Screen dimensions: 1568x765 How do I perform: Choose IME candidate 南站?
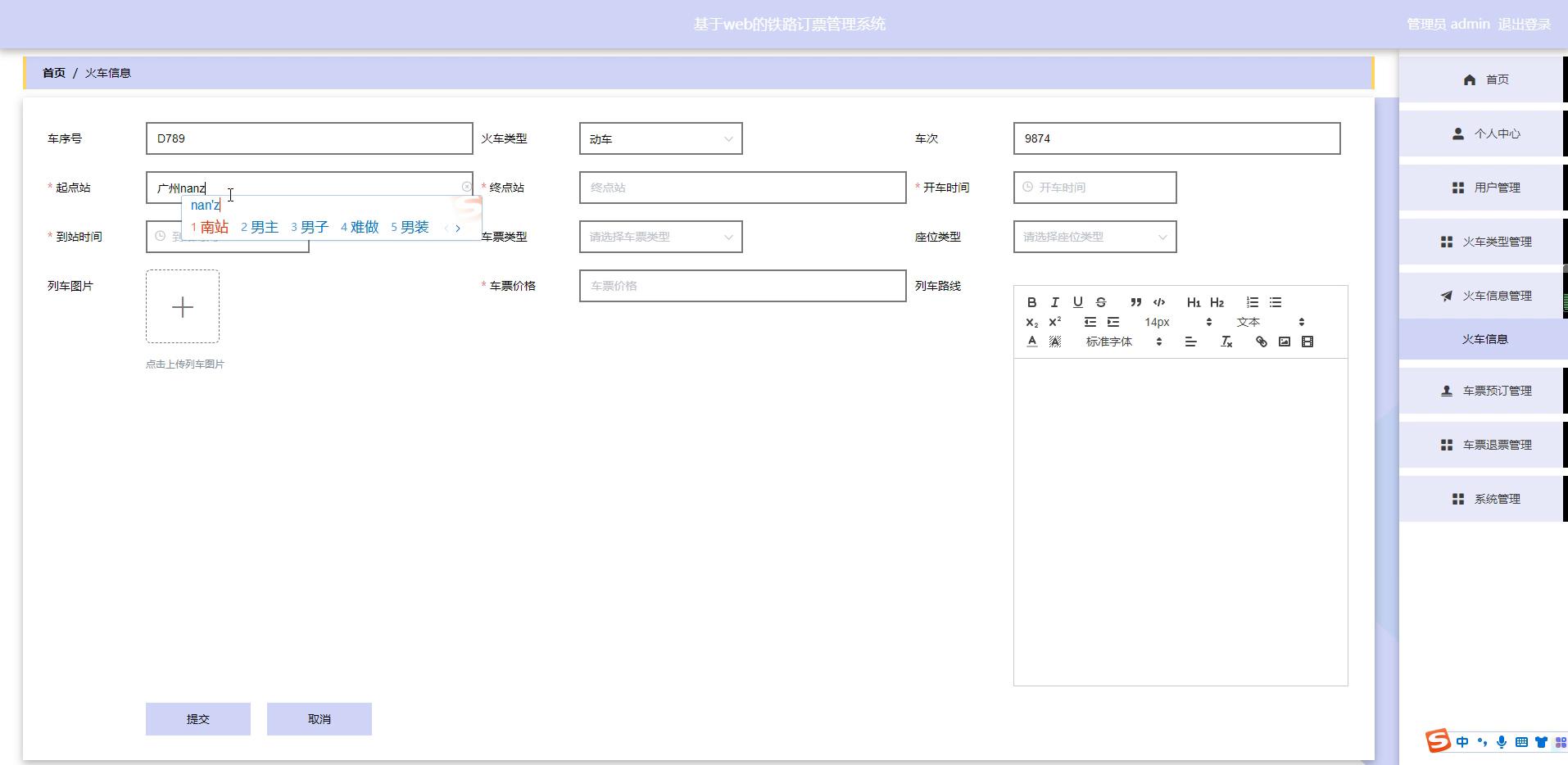coord(210,228)
